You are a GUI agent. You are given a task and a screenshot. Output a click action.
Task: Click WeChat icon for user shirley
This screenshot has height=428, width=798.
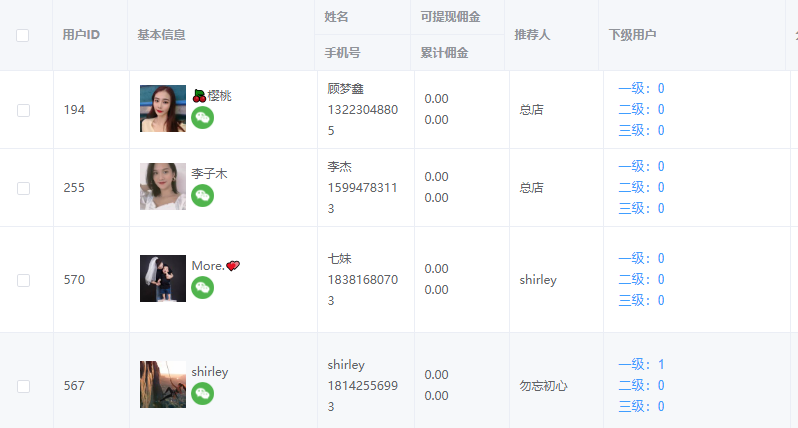point(203,394)
